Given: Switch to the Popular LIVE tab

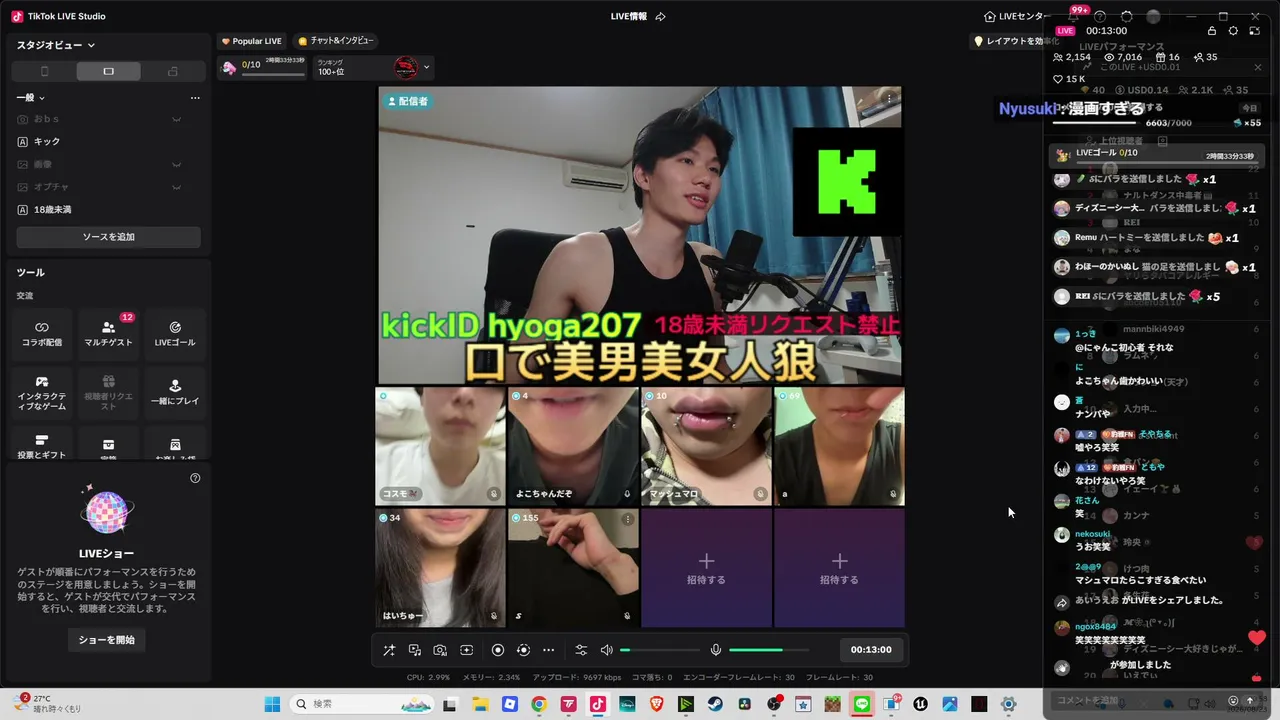Looking at the screenshot, I should (x=251, y=41).
